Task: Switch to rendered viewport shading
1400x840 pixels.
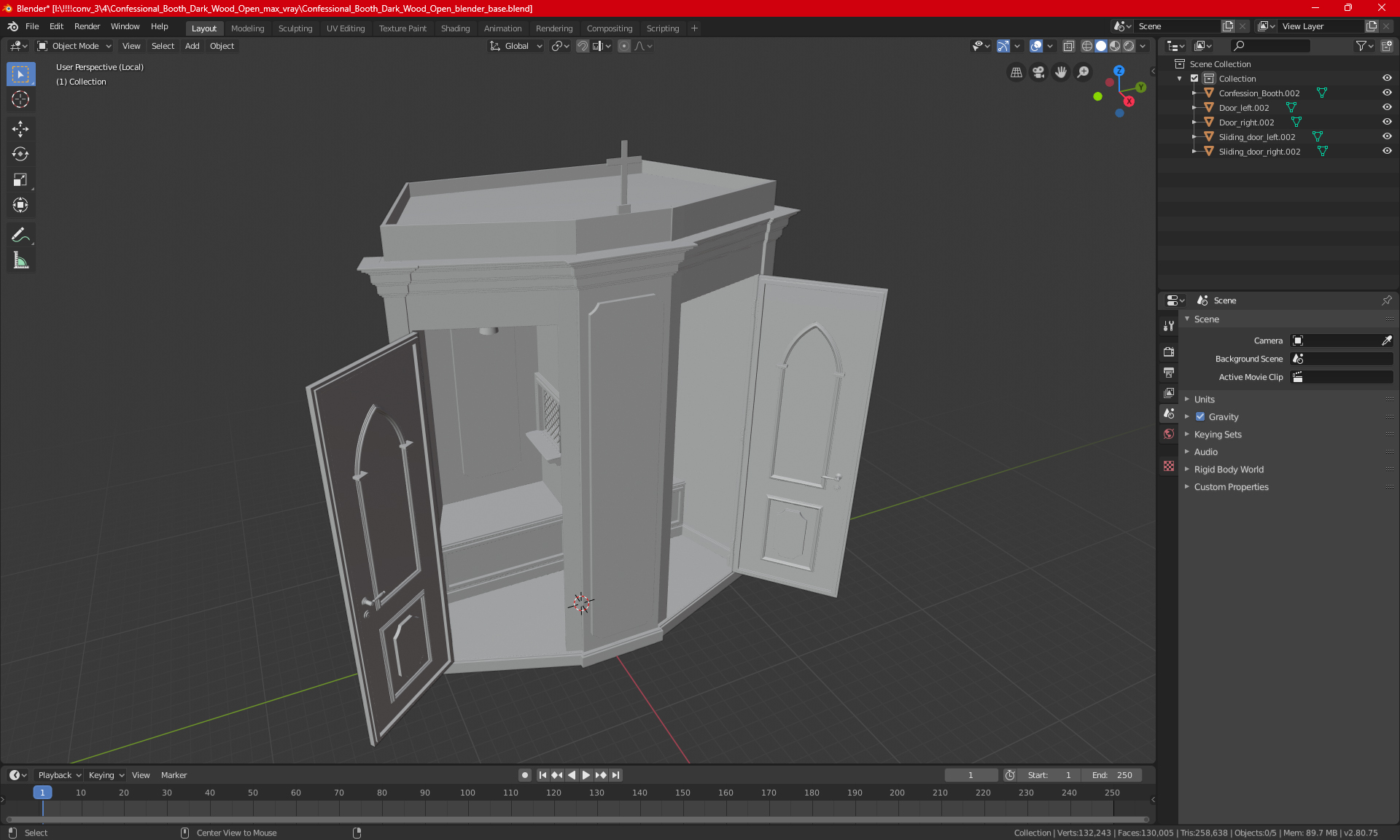Action: pos(1129,46)
